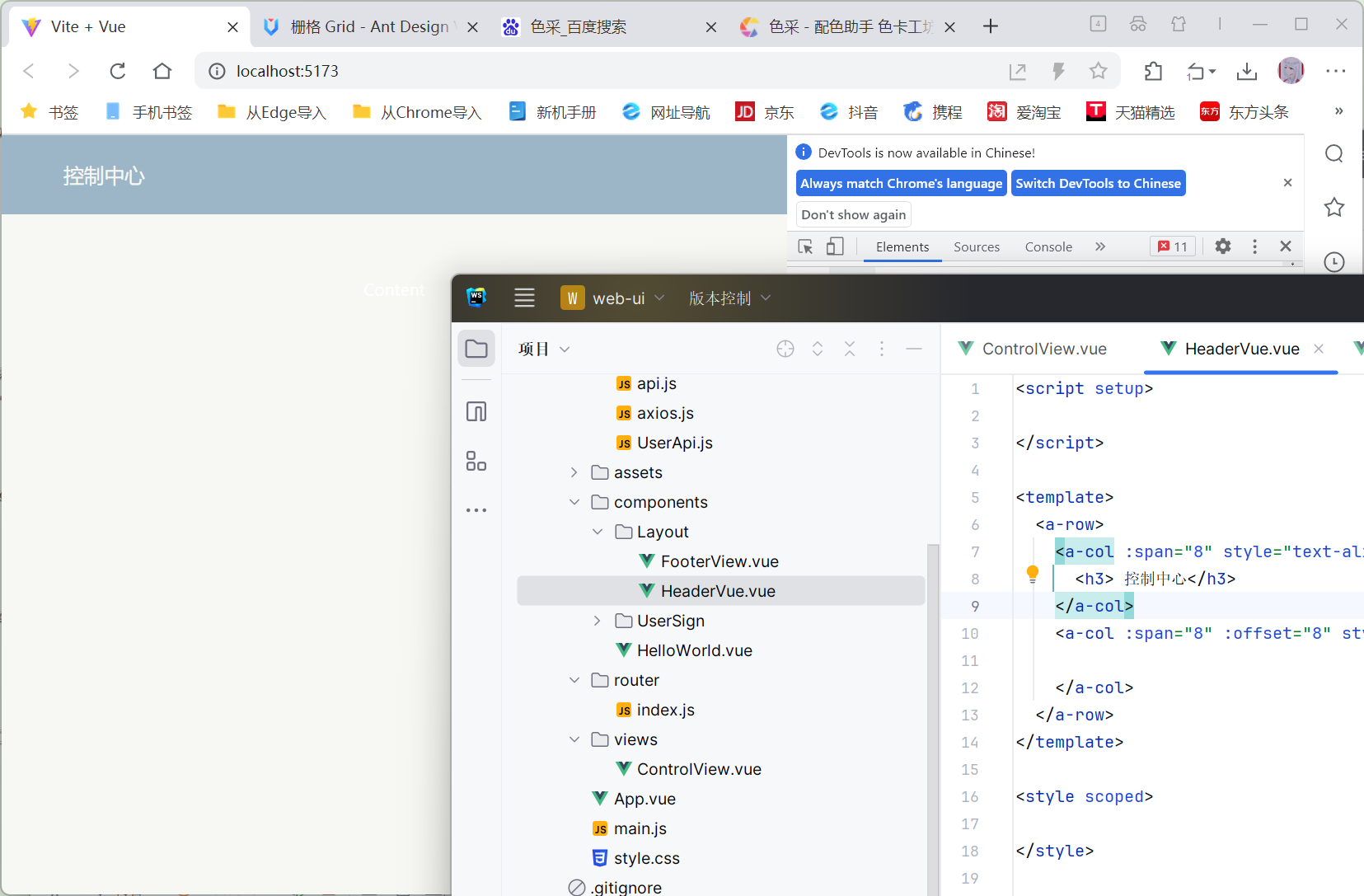Open the Project tool window folder icon
Viewport: 1364px width, 896px height.
point(476,349)
